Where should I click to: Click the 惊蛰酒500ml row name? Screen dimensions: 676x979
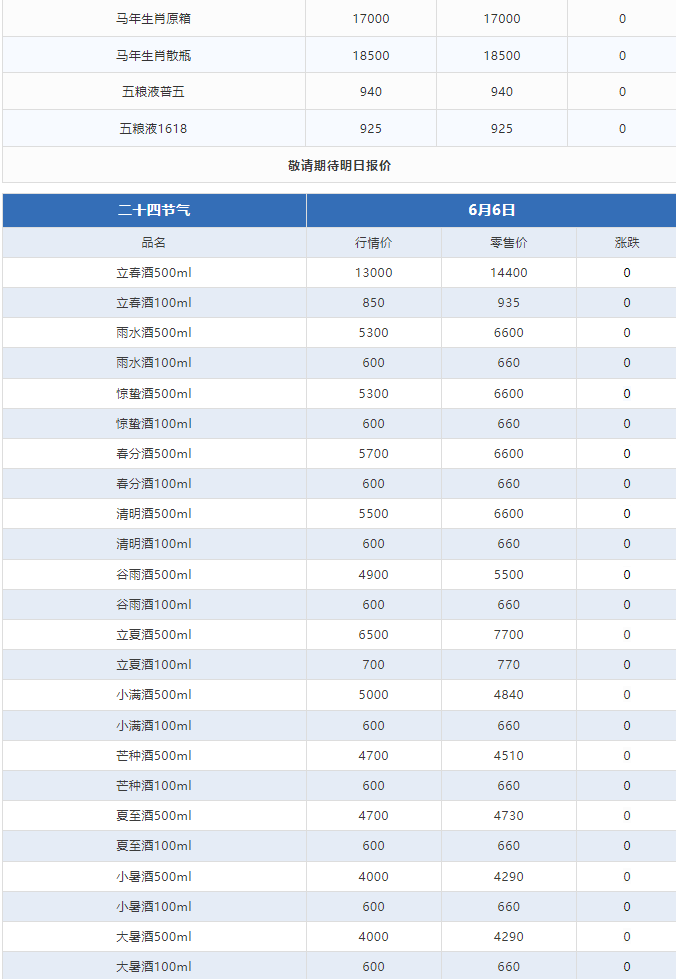pos(154,394)
